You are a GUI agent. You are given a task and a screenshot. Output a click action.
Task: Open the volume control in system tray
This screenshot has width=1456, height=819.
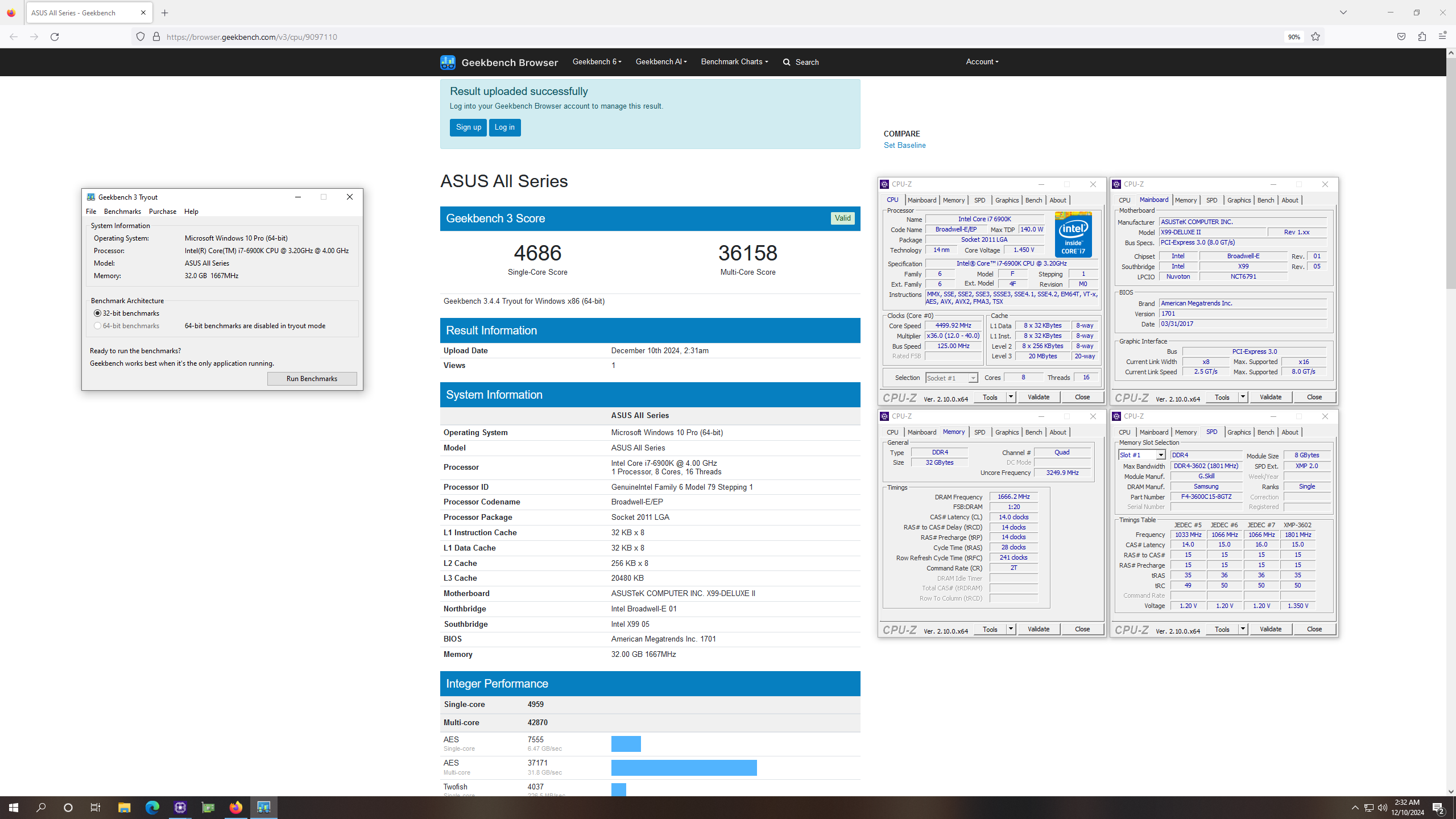1383,808
